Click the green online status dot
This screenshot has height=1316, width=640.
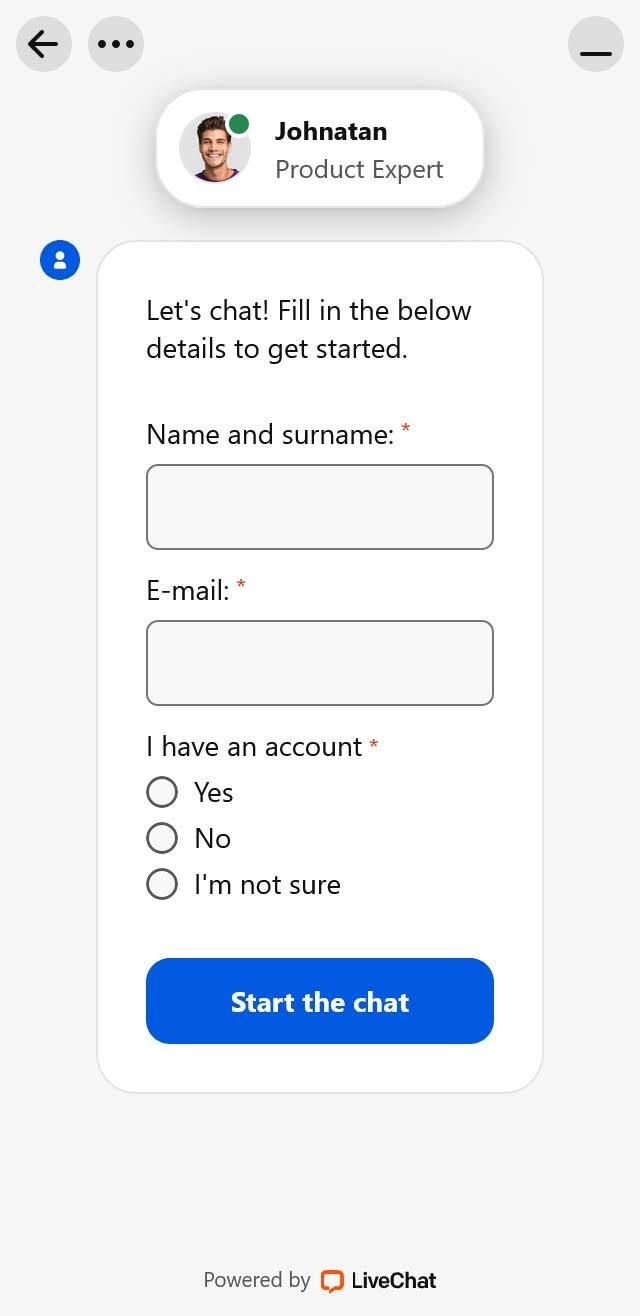coord(239,124)
